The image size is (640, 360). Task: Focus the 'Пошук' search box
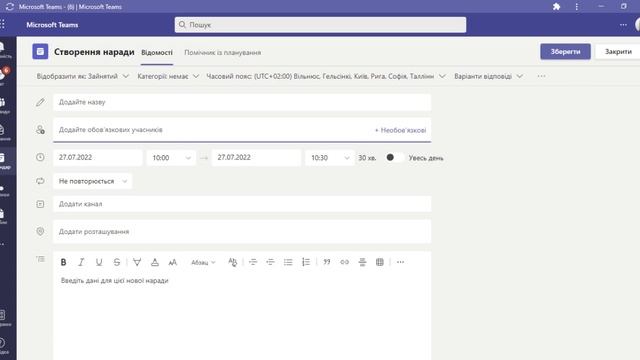point(320,25)
